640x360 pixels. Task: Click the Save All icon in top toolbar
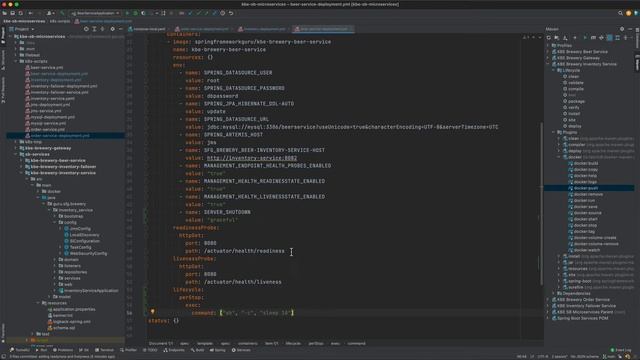coord(12,13)
